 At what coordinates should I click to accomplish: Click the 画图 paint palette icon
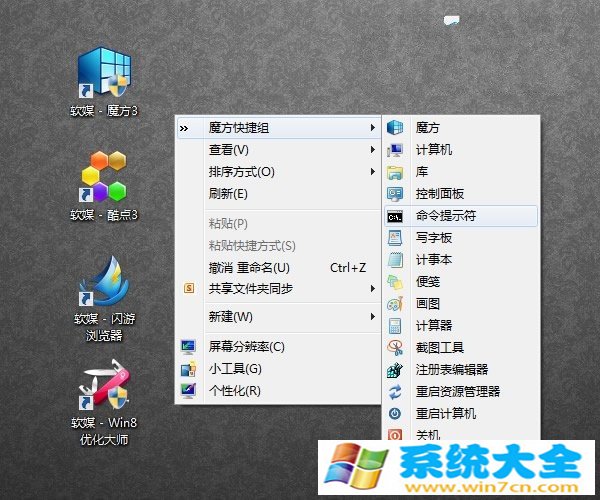point(395,304)
